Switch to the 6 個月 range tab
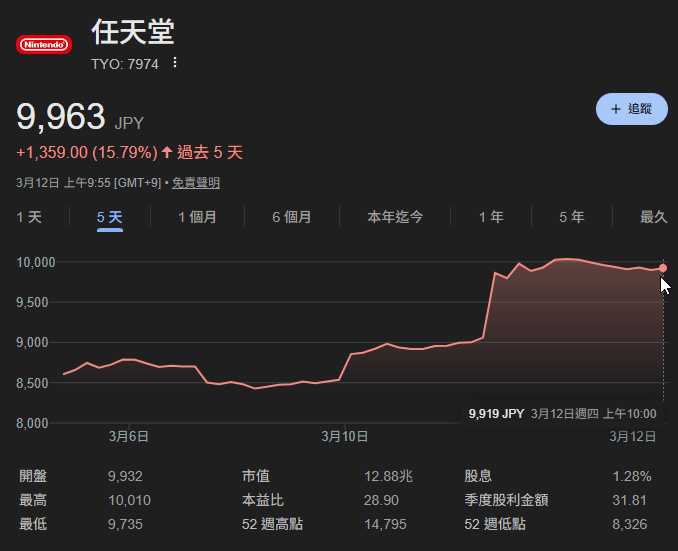This screenshot has height=551, width=678. point(291,217)
